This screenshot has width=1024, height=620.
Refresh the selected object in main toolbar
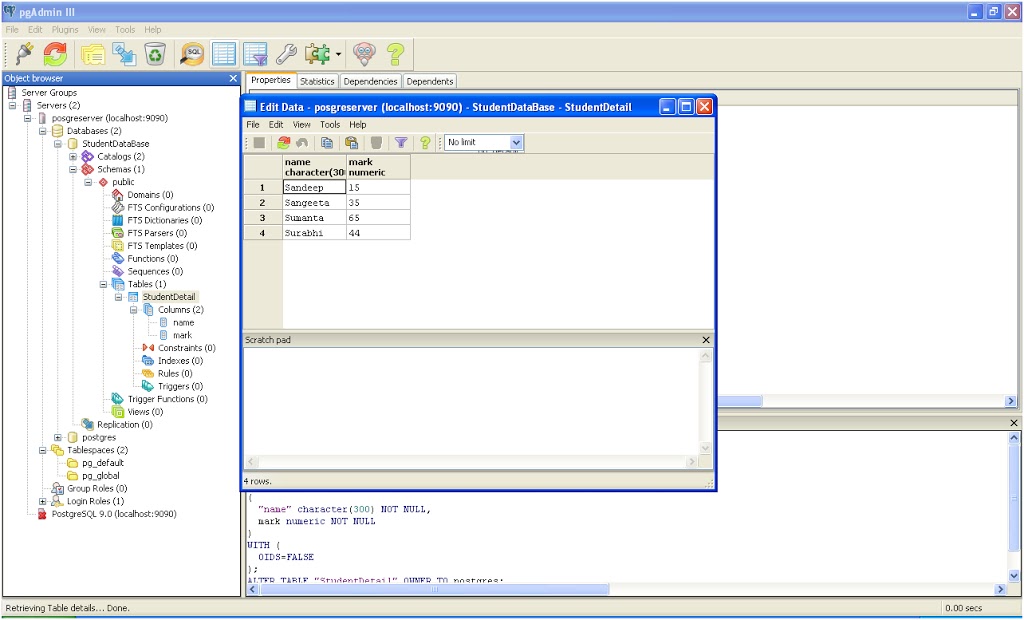tap(56, 54)
